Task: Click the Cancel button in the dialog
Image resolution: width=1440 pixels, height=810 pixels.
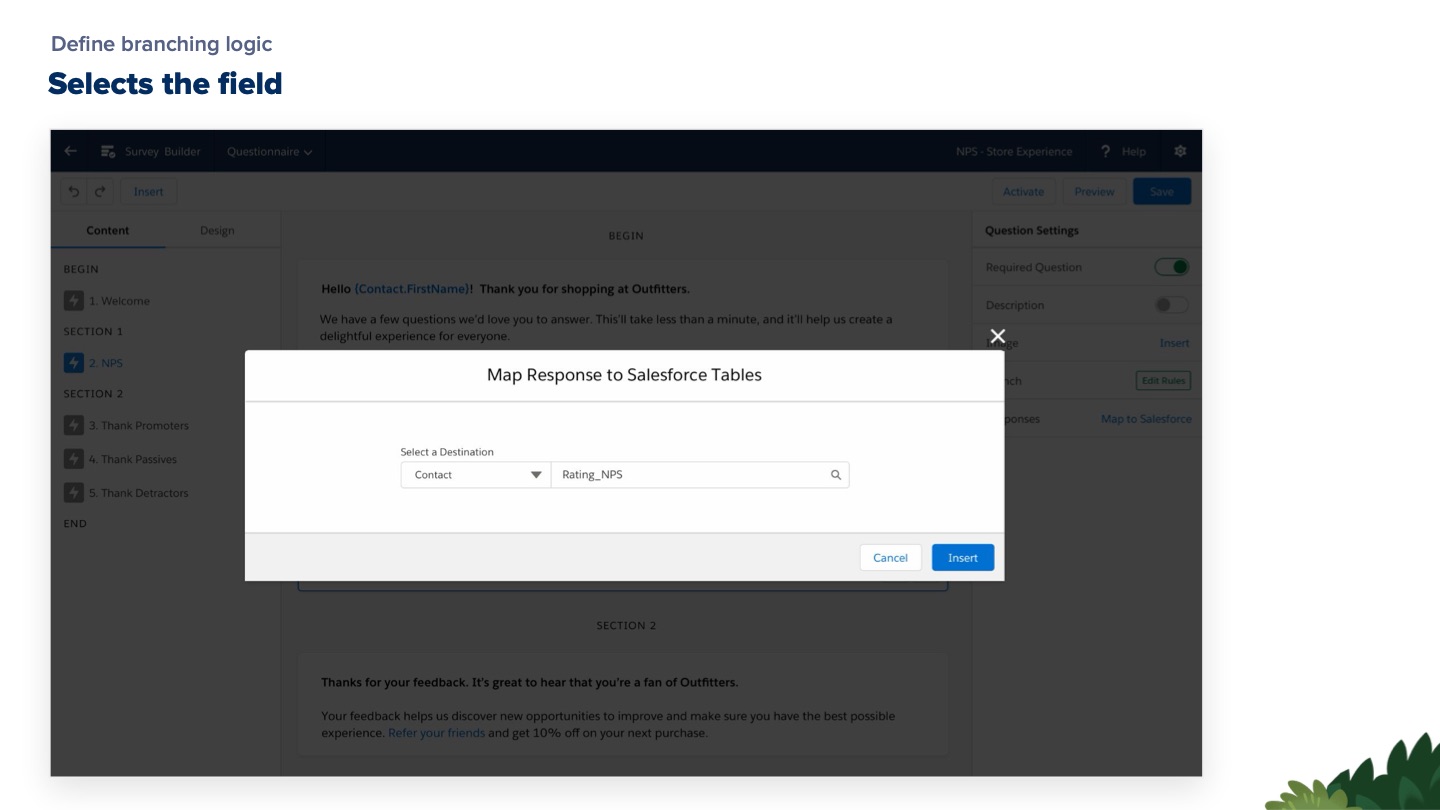Action: [x=890, y=558]
